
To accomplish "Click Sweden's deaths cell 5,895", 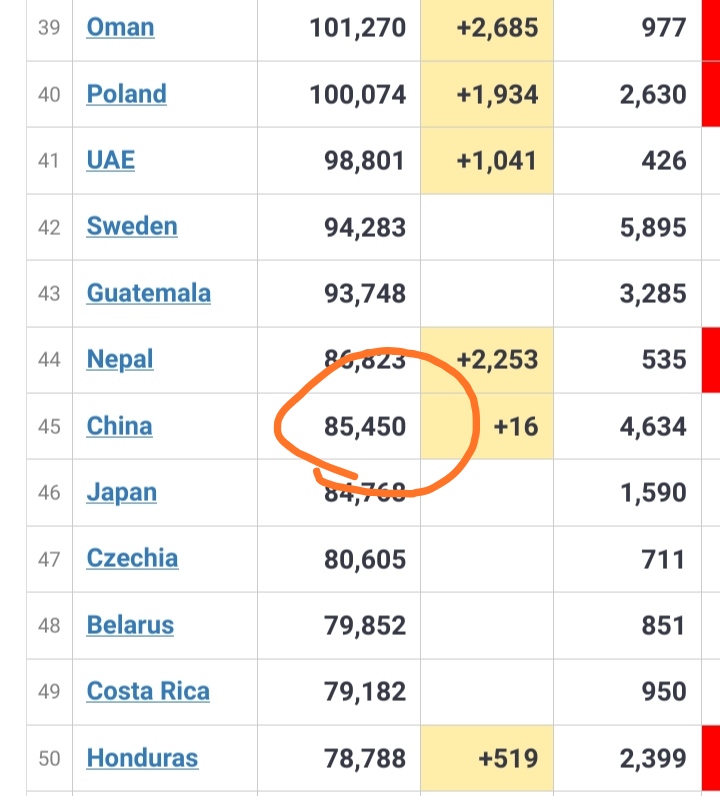I will pos(628,227).
